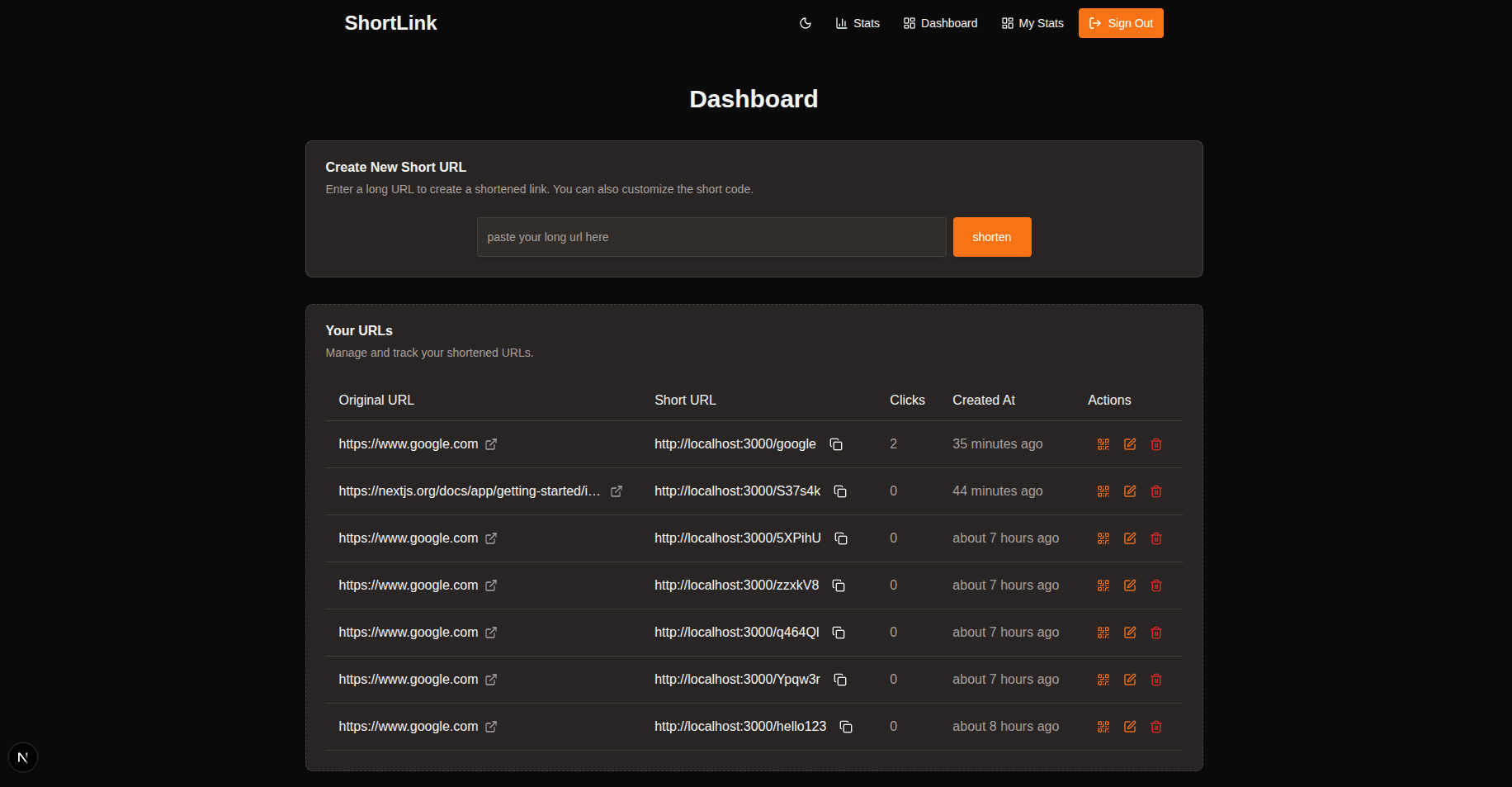Navigate to My Stats

pos(1032,23)
